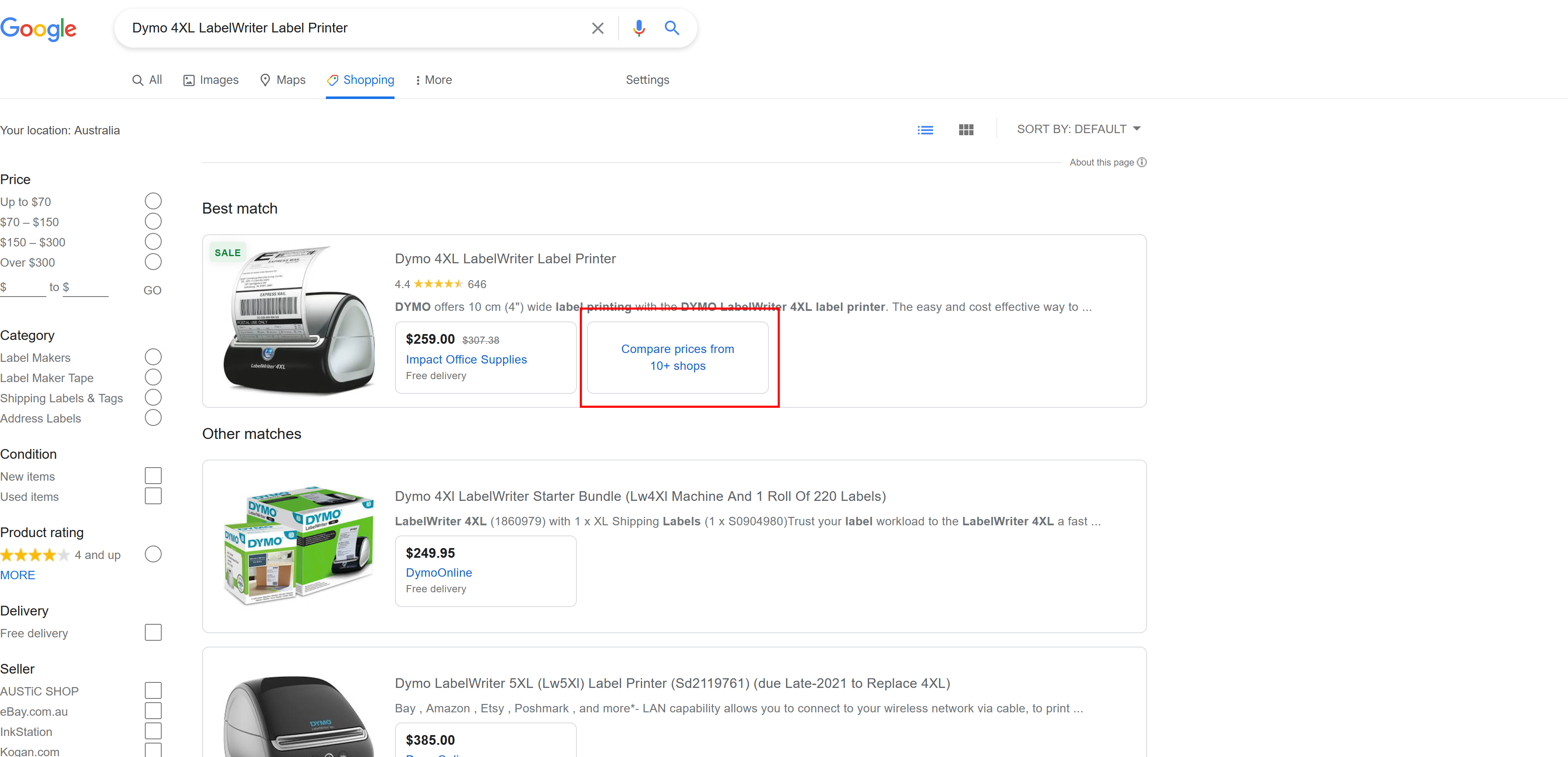Open the About this page info icon
The width and height of the screenshot is (1568, 757).
click(x=1142, y=162)
